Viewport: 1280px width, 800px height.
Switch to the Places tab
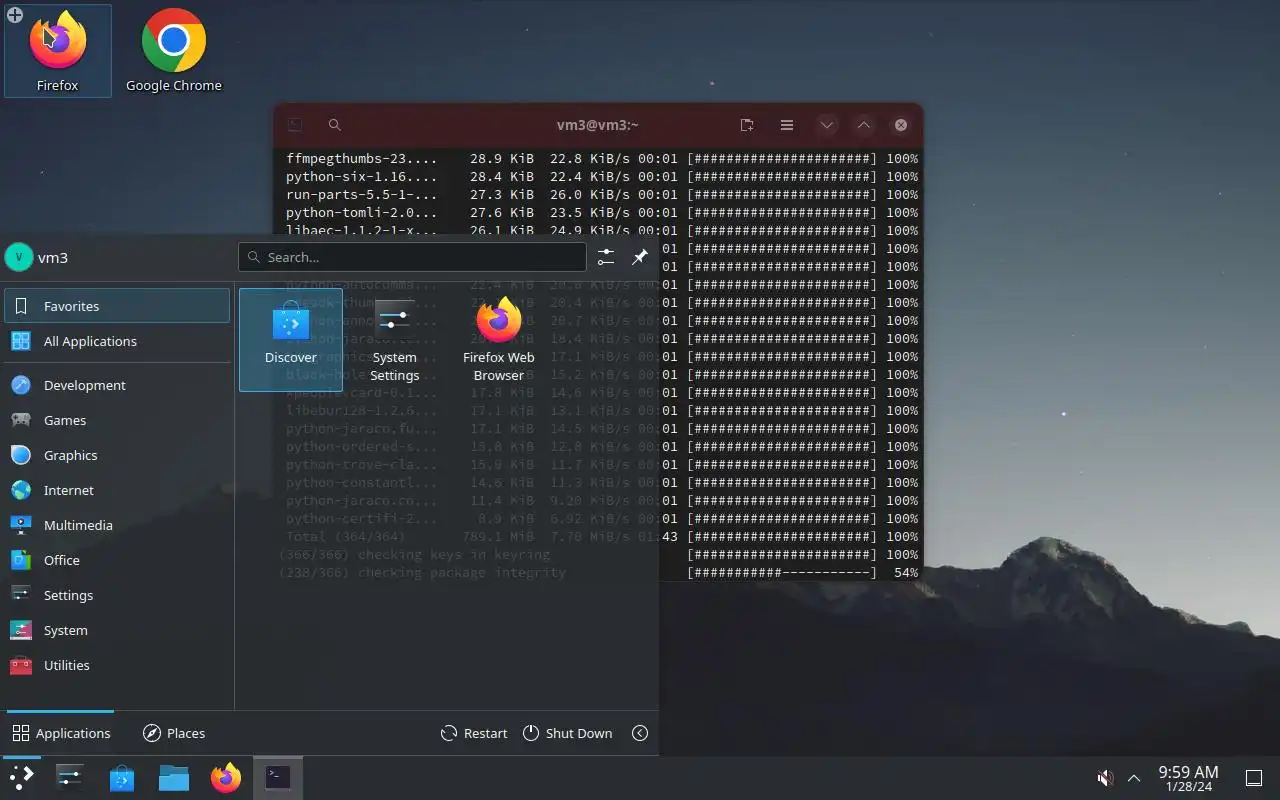click(x=174, y=733)
